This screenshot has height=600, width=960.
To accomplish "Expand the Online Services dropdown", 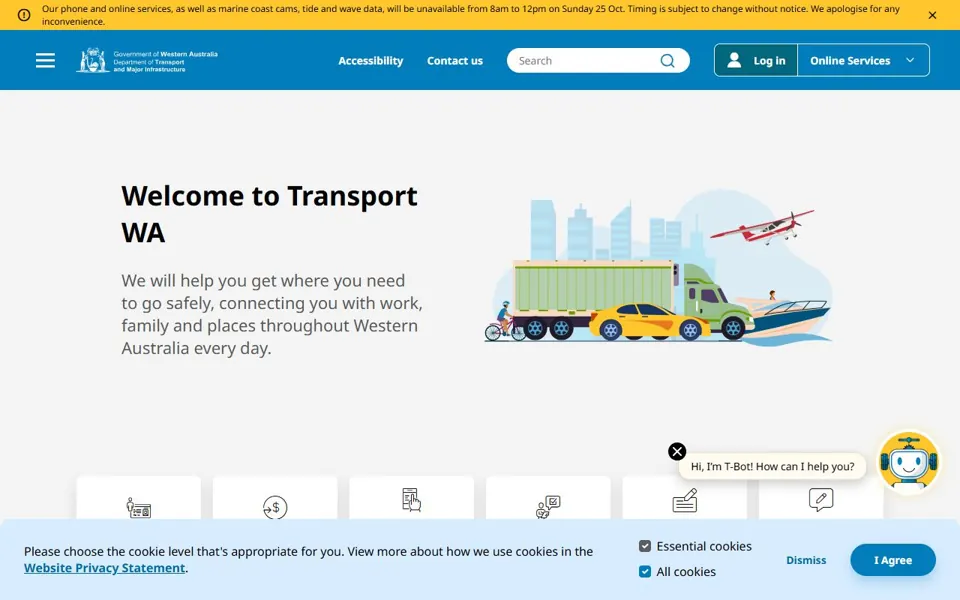I will [x=863, y=60].
